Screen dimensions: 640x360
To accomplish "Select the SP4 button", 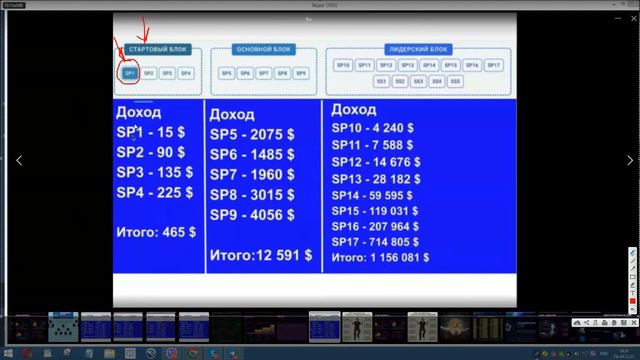I will [186, 73].
